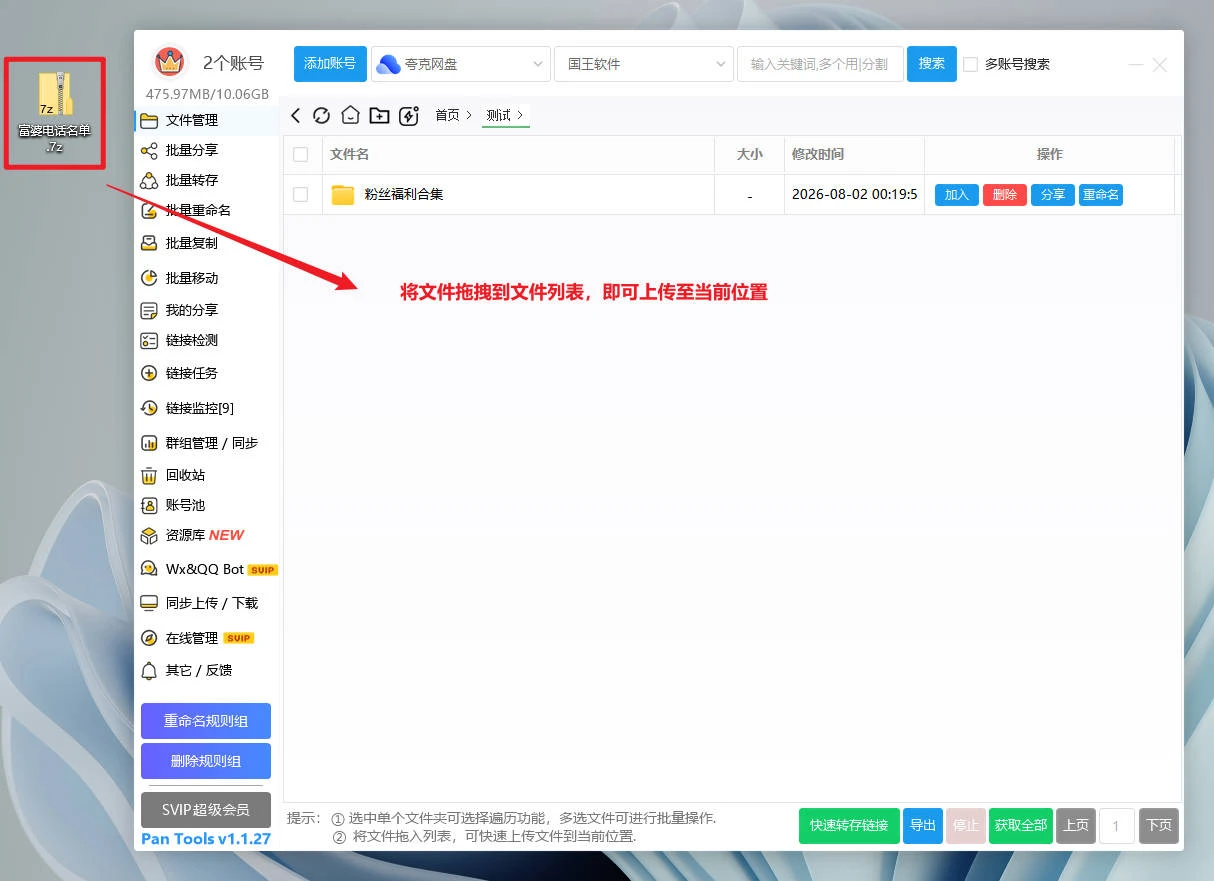1214x881 pixels.
Task: Click the yellow folder icon of 粉丝福利合集
Action: tap(343, 195)
